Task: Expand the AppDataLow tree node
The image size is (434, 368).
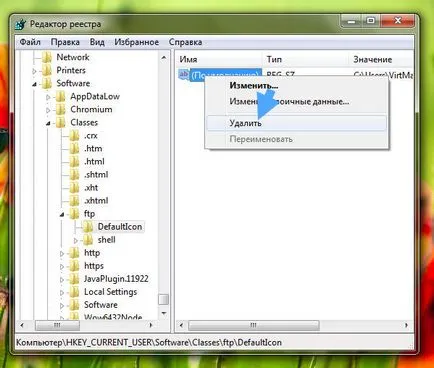Action: pyautogui.click(x=48, y=97)
